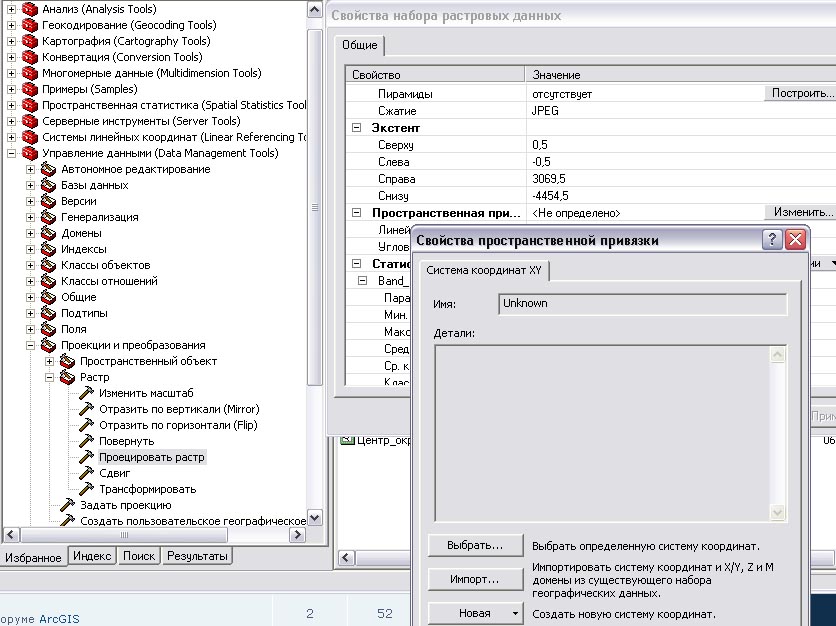The image size is (836, 626).
Task: Open the Новая dropdown arrow
Action: coord(516,613)
